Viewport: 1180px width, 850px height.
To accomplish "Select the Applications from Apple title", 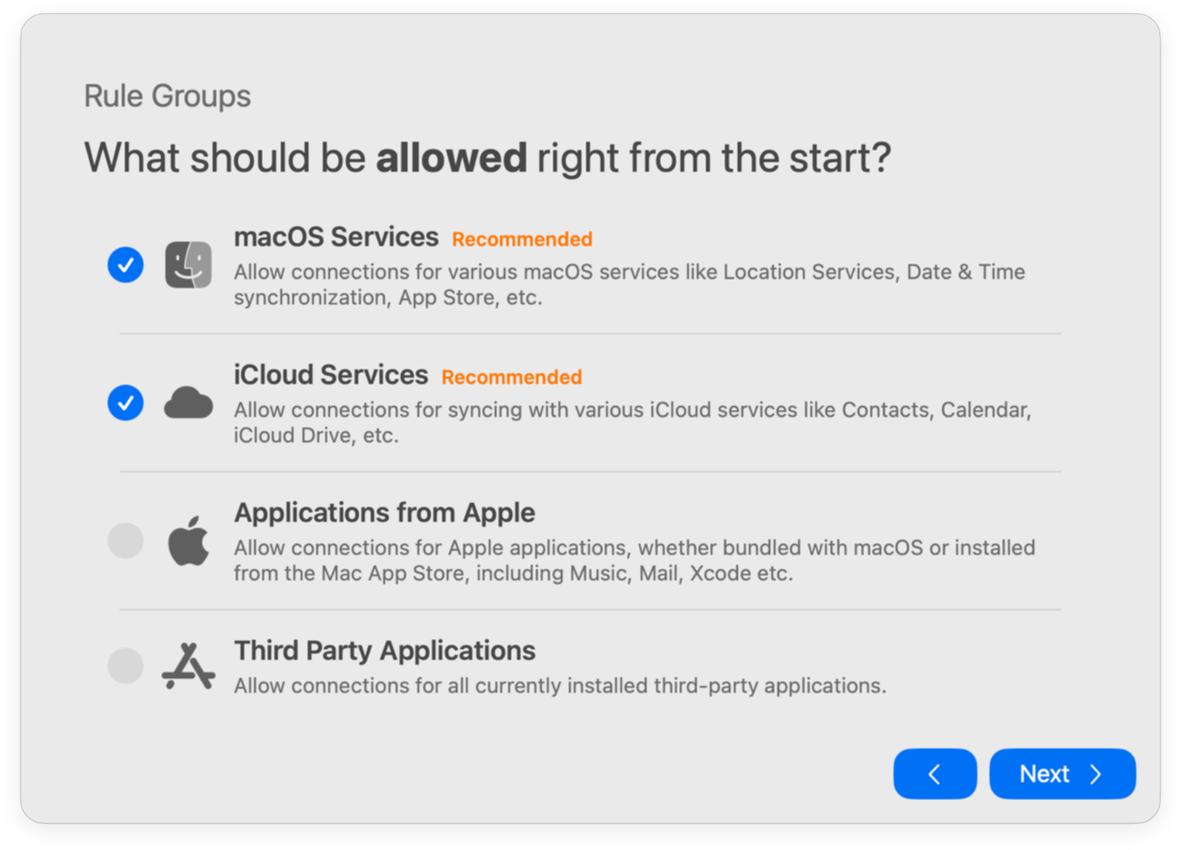I will (x=385, y=513).
